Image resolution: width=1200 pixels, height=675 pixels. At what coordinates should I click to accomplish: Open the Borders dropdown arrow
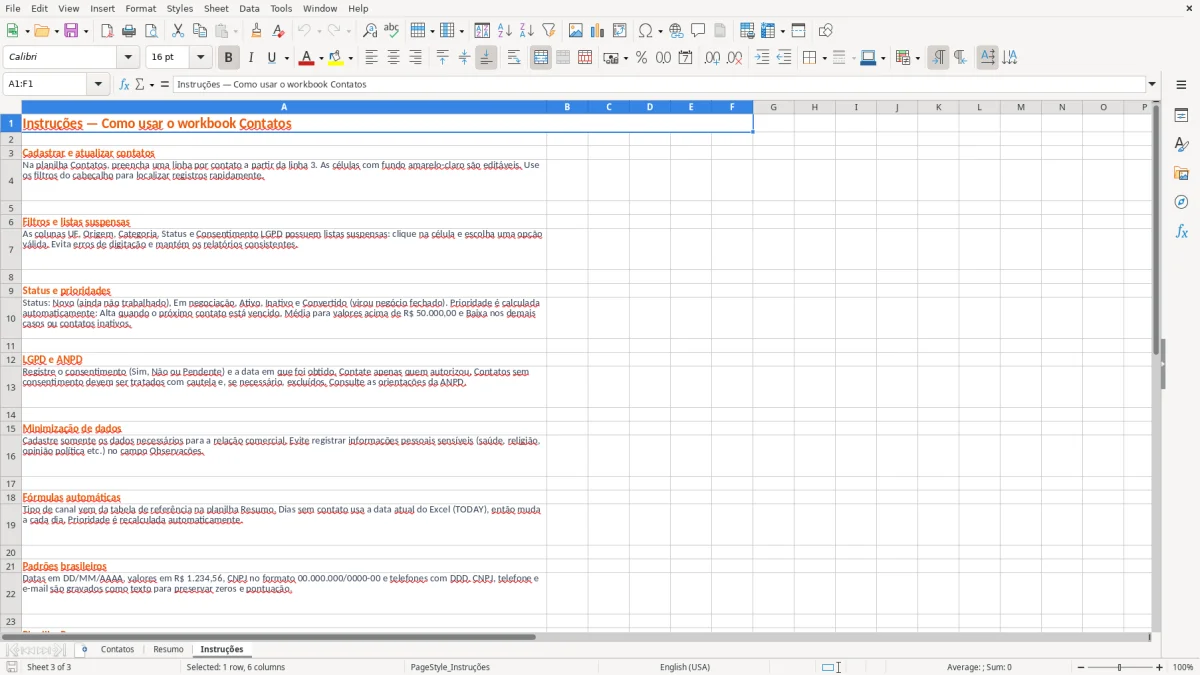coord(823,58)
